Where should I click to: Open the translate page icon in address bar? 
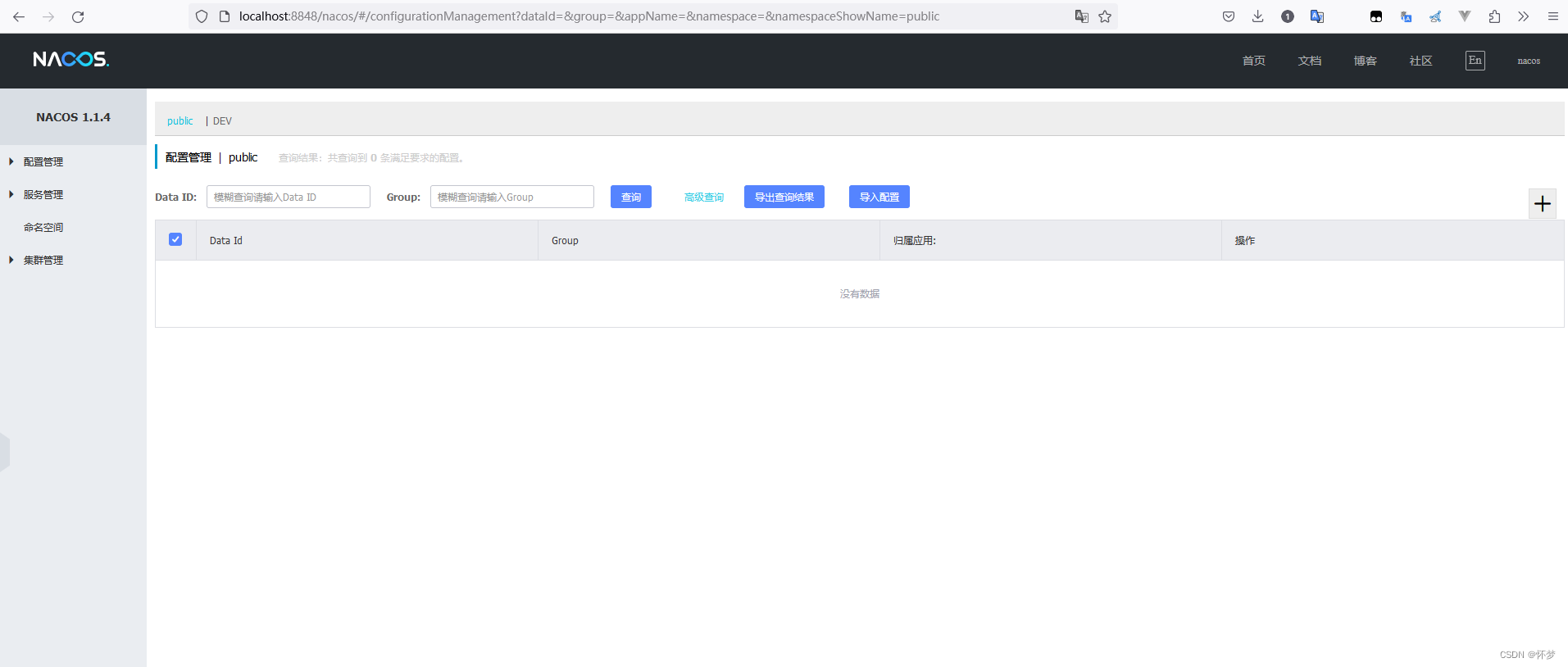(1082, 16)
